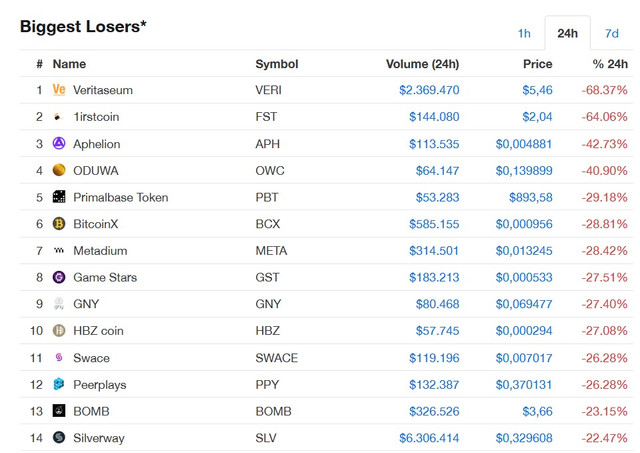Click Primalbase volume $53.283
The height and width of the screenshot is (453, 640).
438,198
